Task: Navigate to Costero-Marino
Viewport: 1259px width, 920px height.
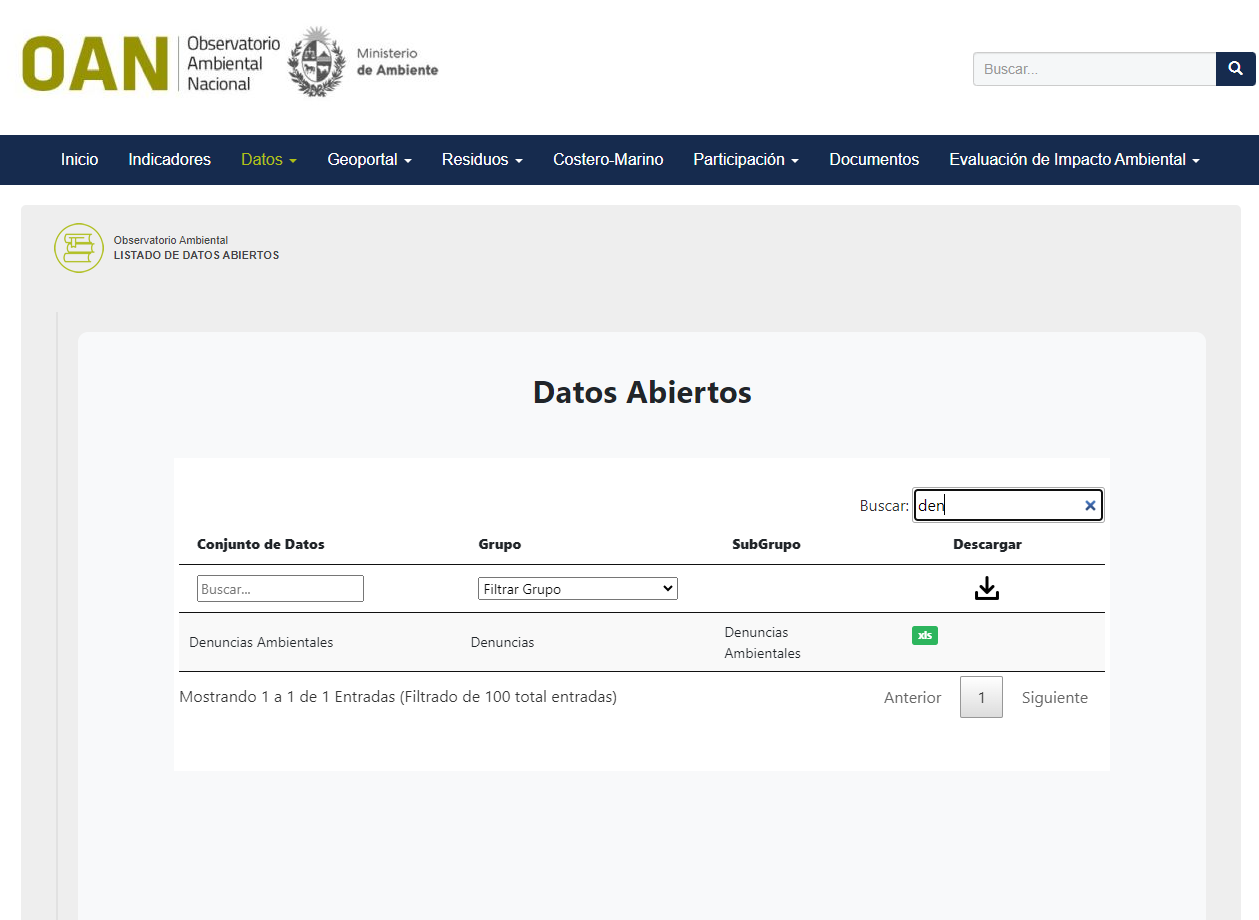Action: click(608, 160)
